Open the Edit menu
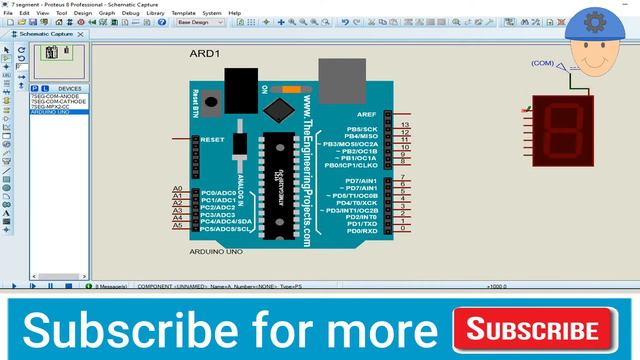 click(x=24, y=13)
